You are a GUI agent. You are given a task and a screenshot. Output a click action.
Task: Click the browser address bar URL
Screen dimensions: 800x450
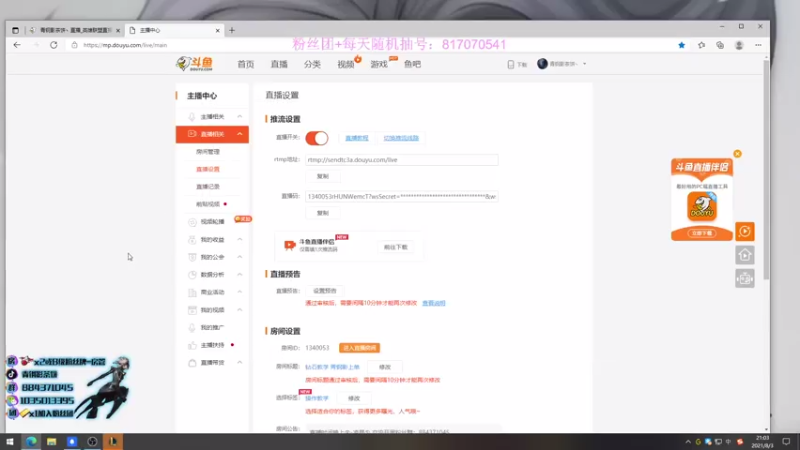[x=125, y=45]
